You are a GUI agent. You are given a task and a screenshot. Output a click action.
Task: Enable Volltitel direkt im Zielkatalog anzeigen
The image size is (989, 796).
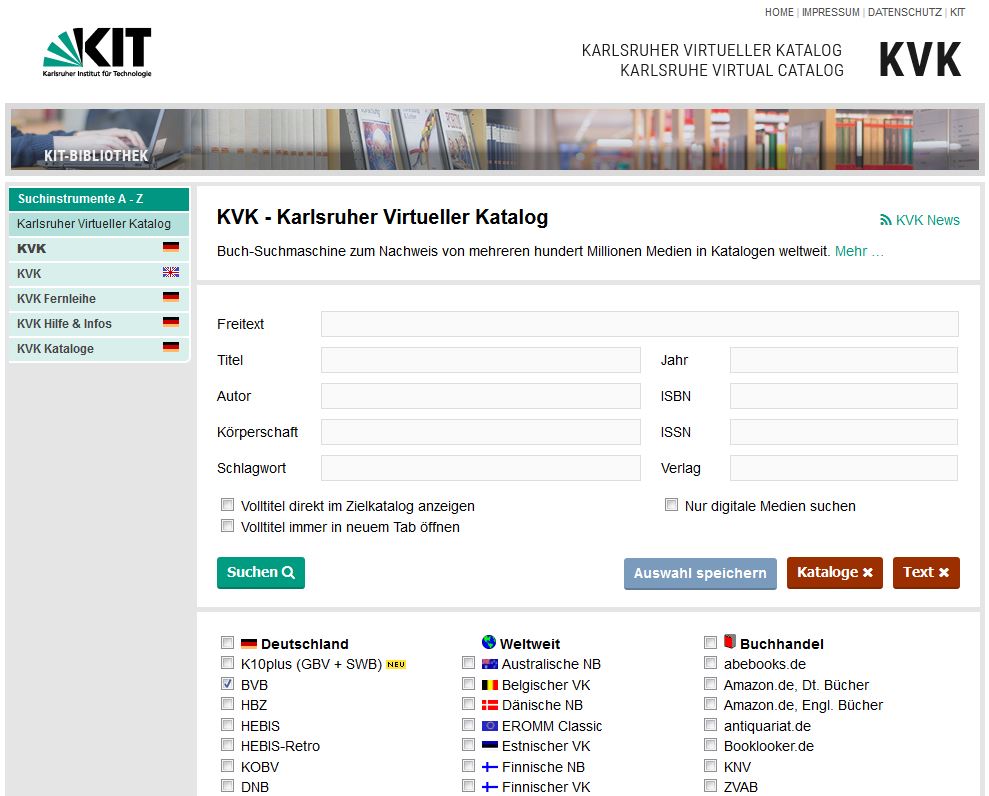click(x=227, y=505)
